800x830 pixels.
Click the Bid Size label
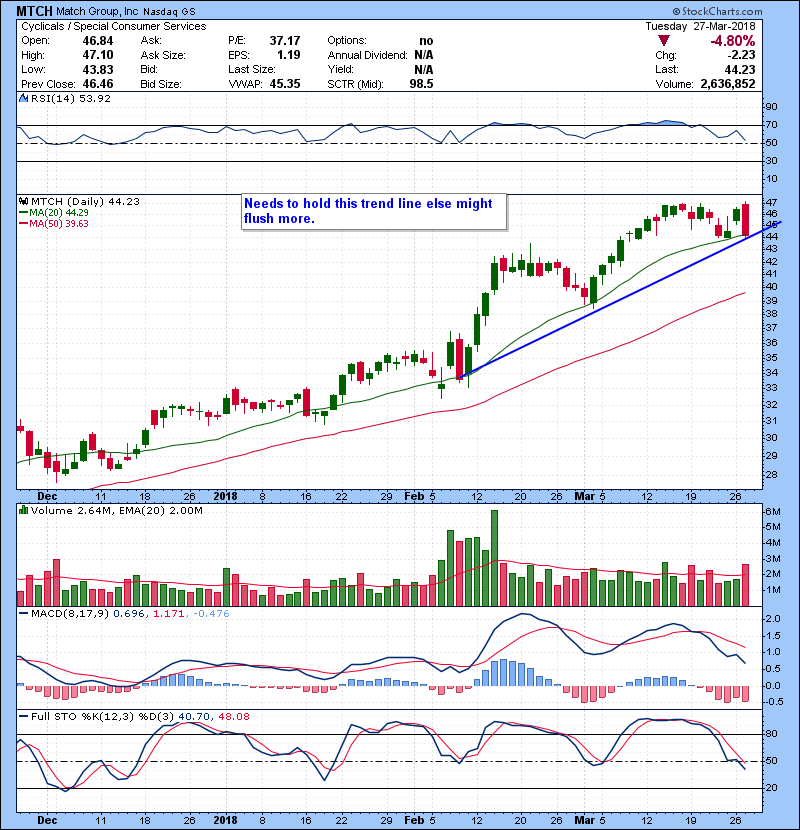pos(161,84)
